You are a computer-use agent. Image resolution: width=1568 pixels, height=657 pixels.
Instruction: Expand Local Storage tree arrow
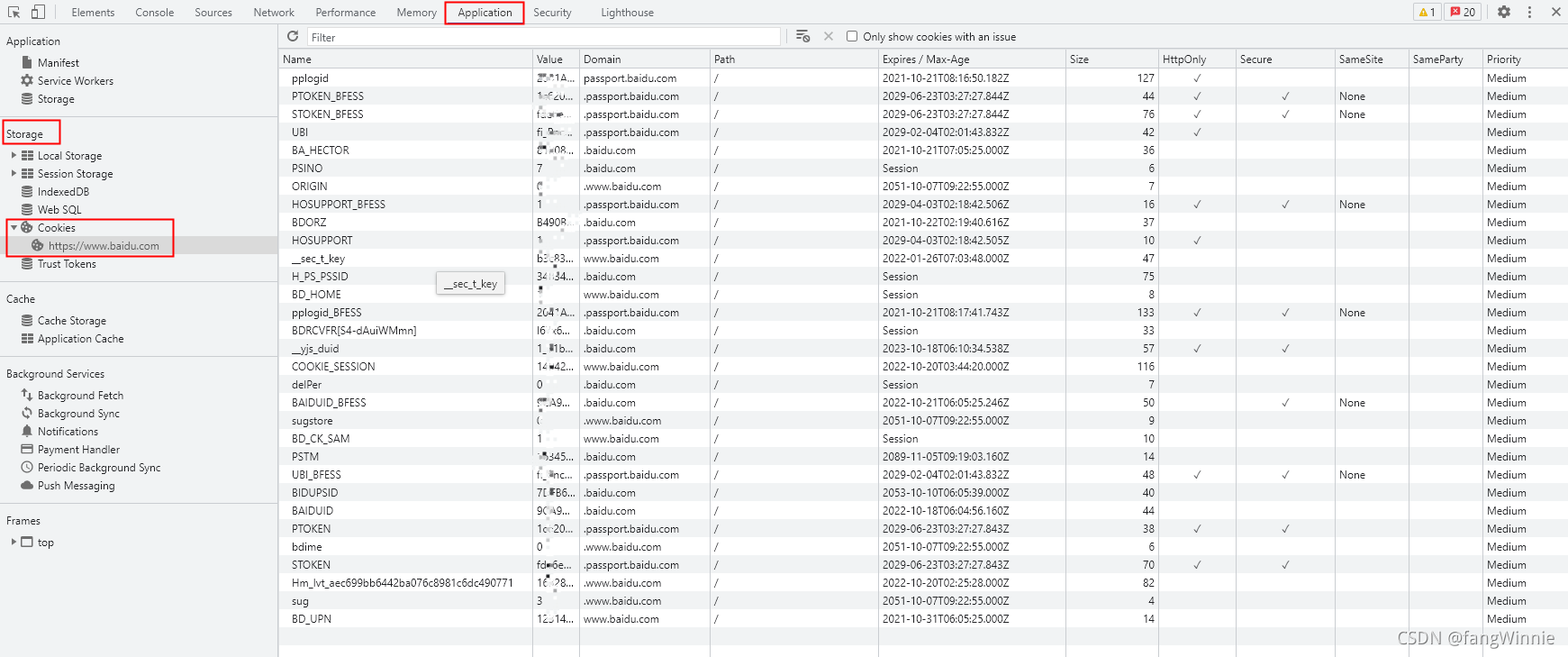[14, 155]
